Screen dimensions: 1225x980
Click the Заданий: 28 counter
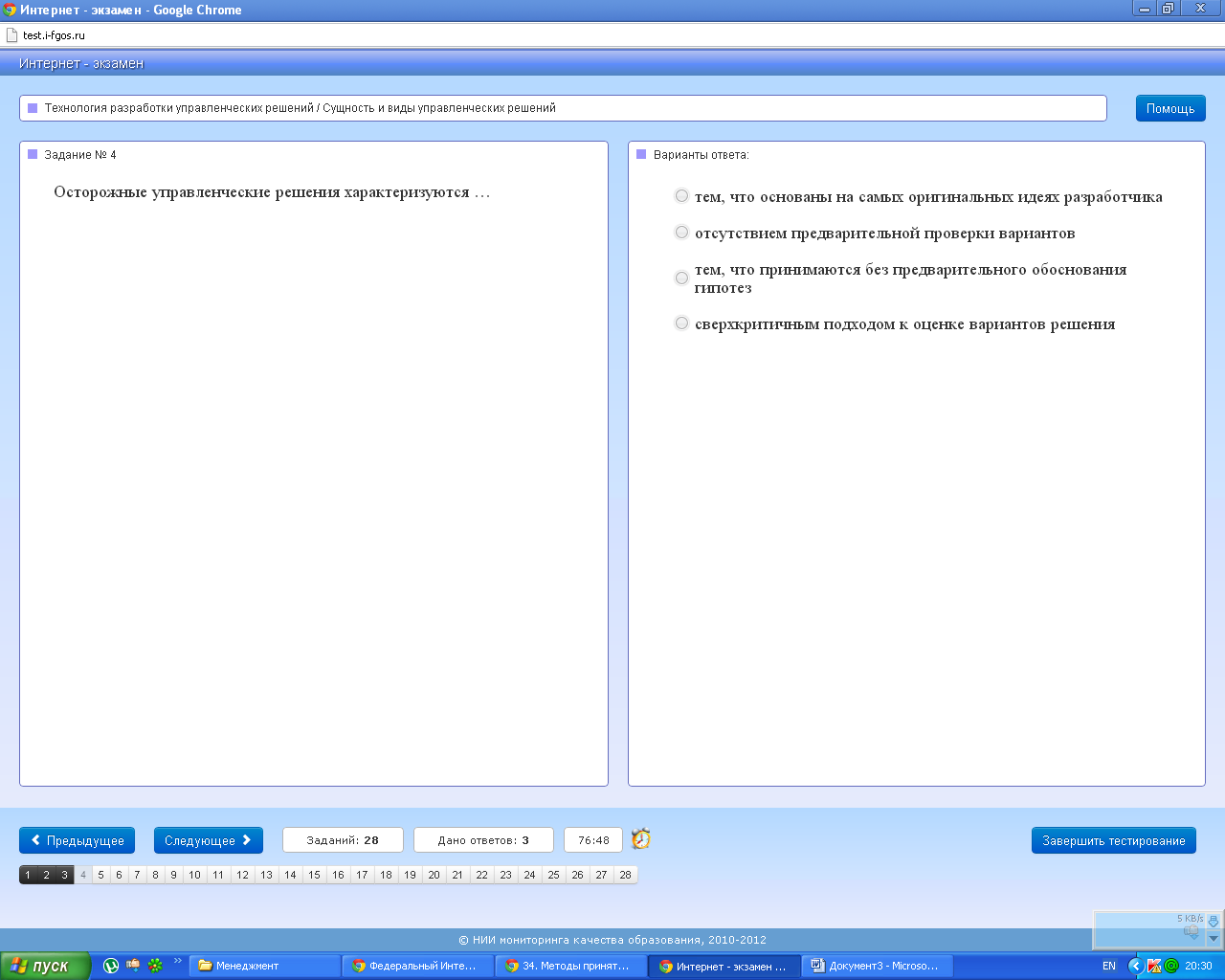coord(343,840)
